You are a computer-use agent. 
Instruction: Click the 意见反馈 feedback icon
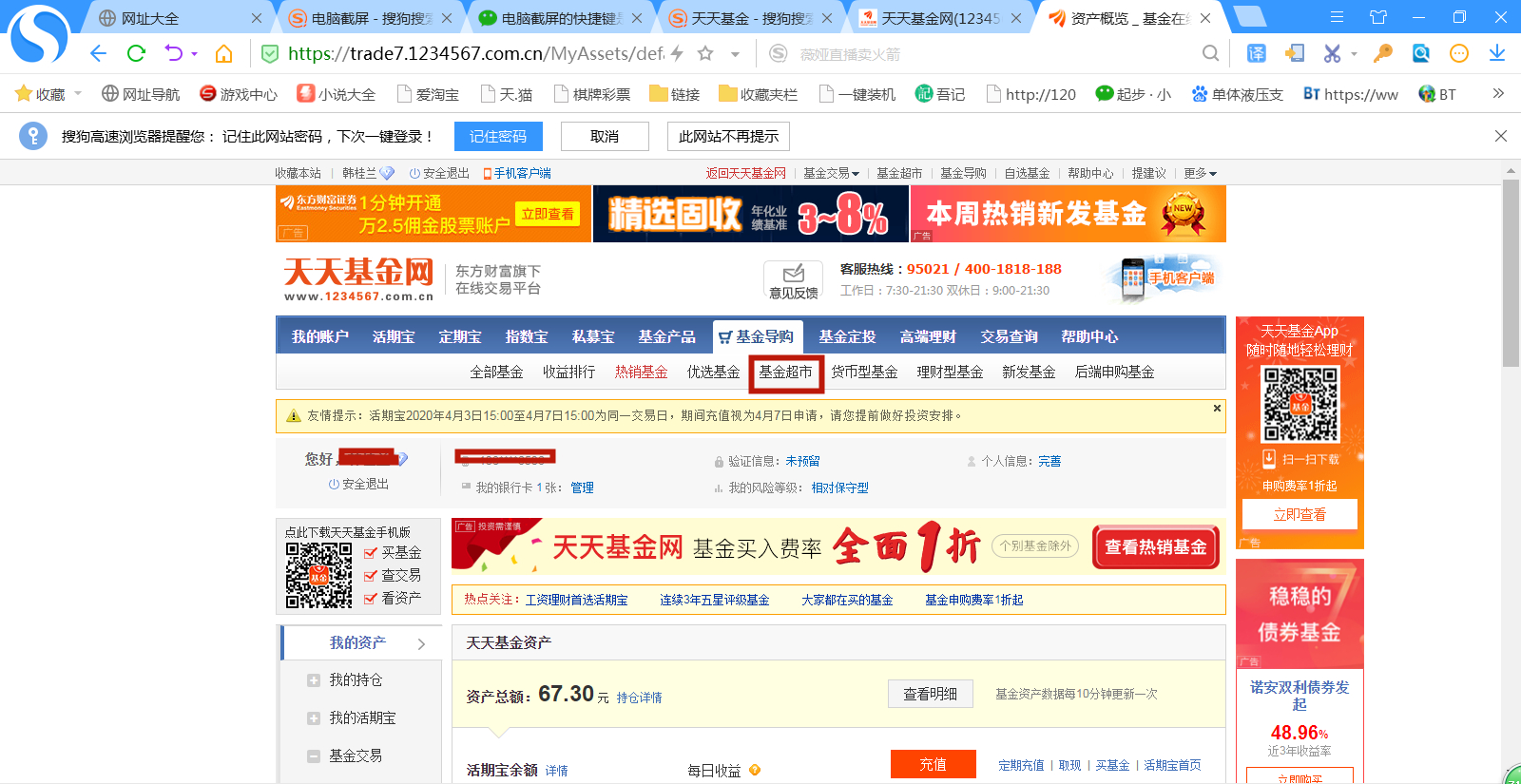(794, 280)
